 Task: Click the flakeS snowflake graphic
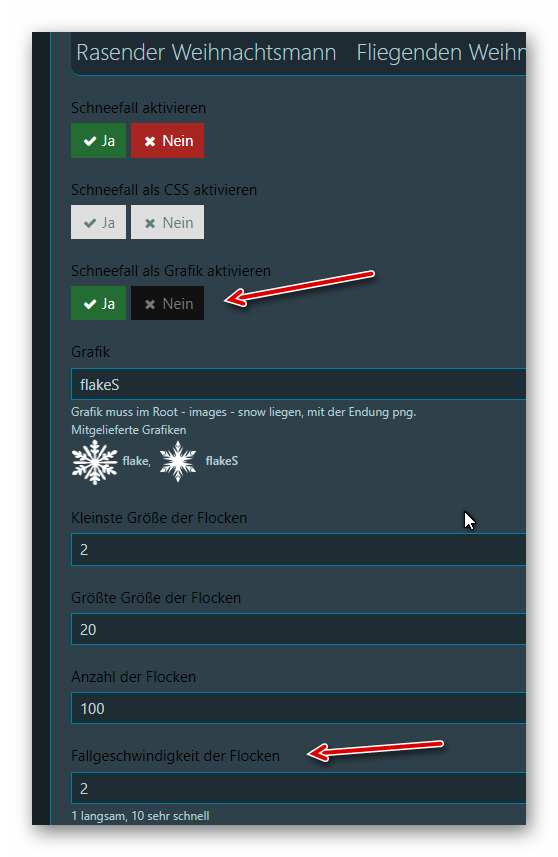pos(178,461)
